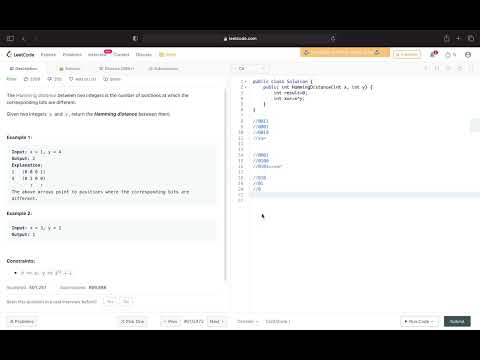Reload the page with the refresh icon

333,38
